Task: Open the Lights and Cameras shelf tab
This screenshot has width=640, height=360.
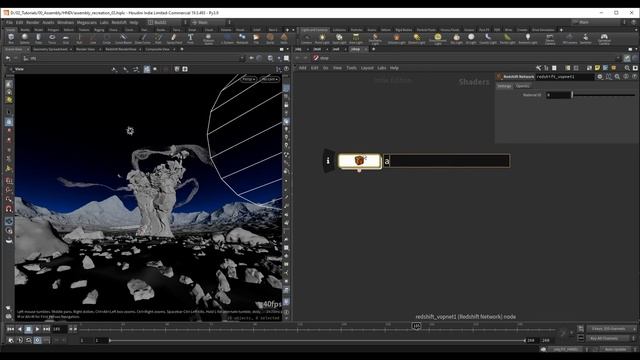Action: (x=314, y=30)
